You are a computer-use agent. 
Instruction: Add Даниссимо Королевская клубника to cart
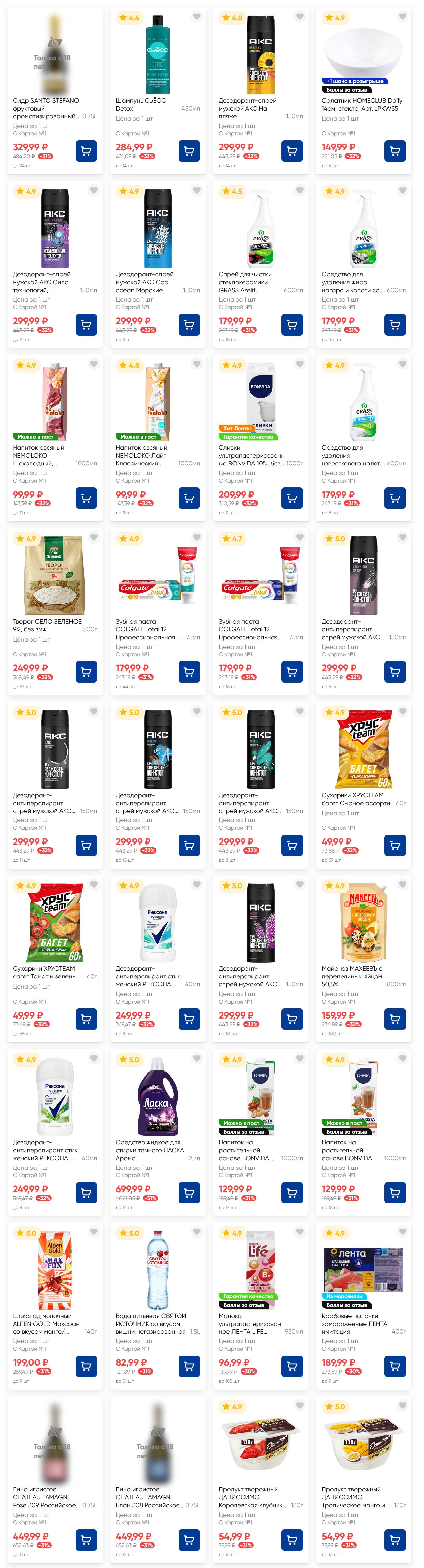click(292, 1540)
